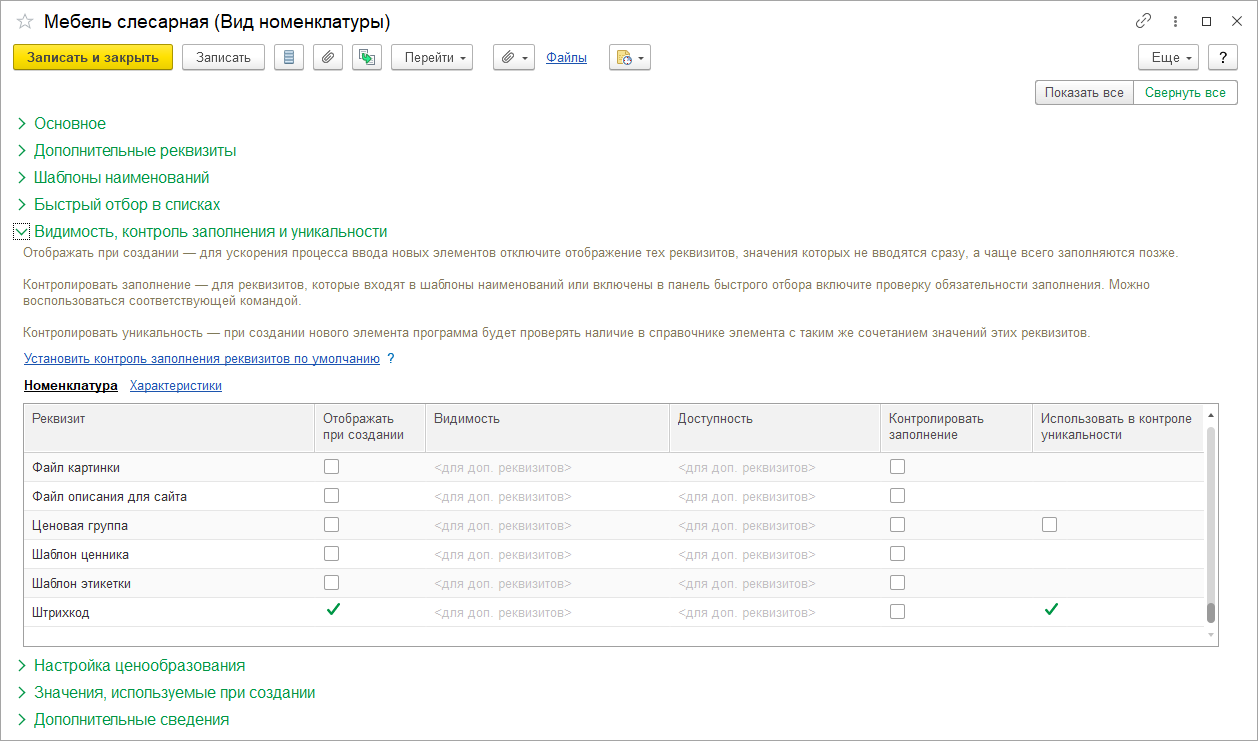Open help with the question mark button

pyautogui.click(x=1222, y=58)
